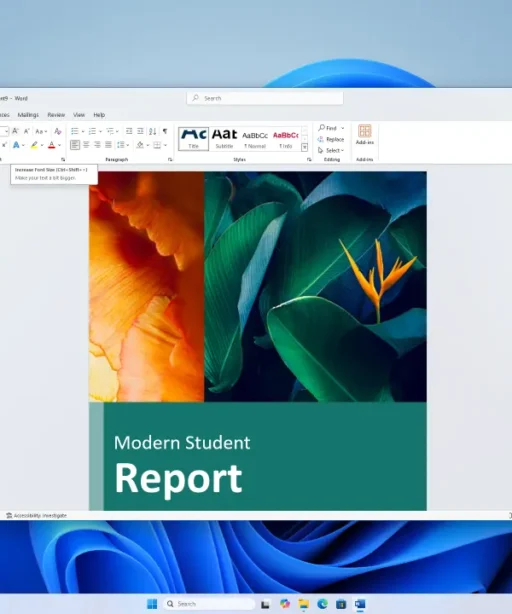Decrease paragraph indent
Image resolution: width=512 pixels, height=614 pixels.
[129, 131]
